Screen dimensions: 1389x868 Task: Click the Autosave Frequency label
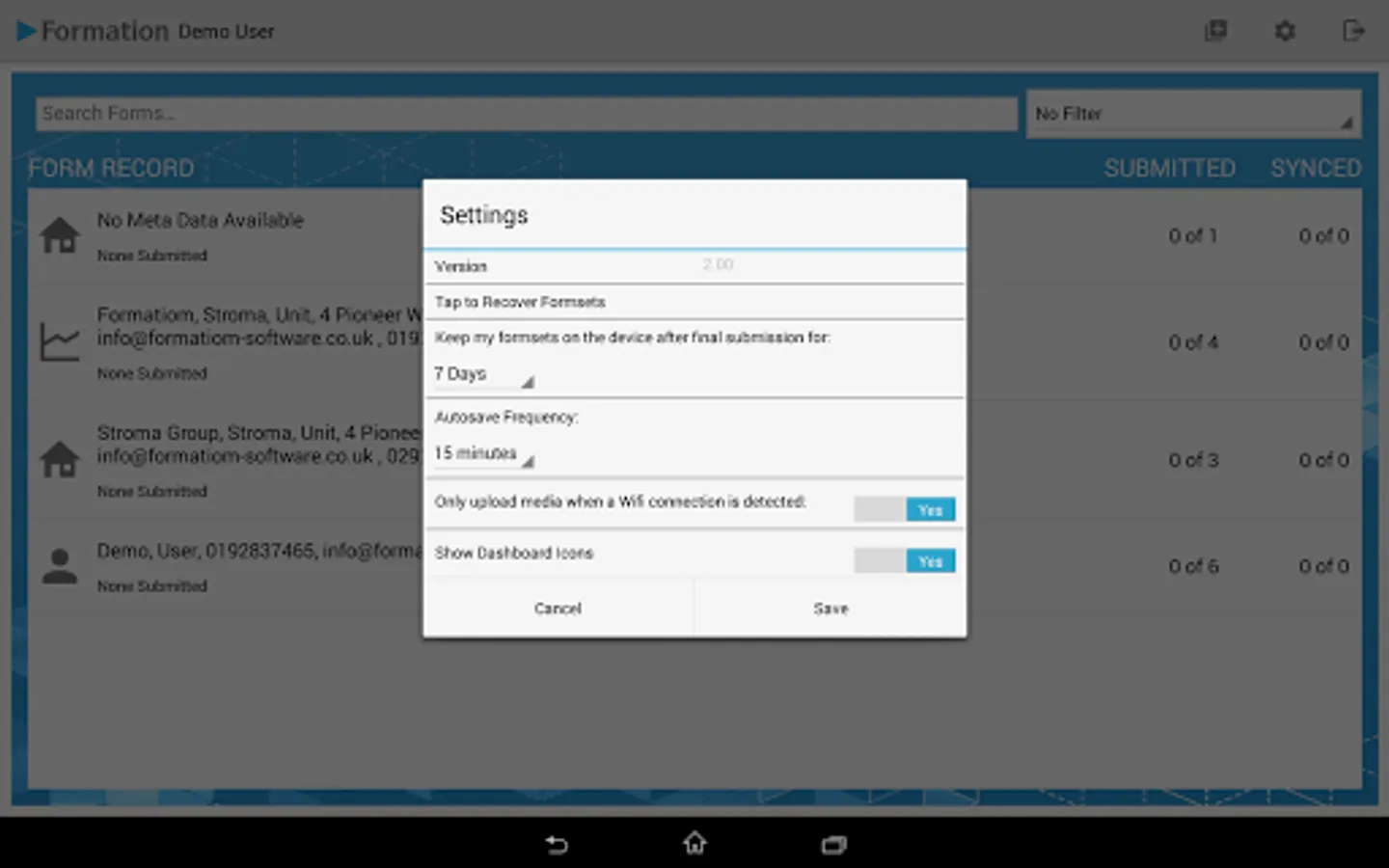click(x=506, y=418)
